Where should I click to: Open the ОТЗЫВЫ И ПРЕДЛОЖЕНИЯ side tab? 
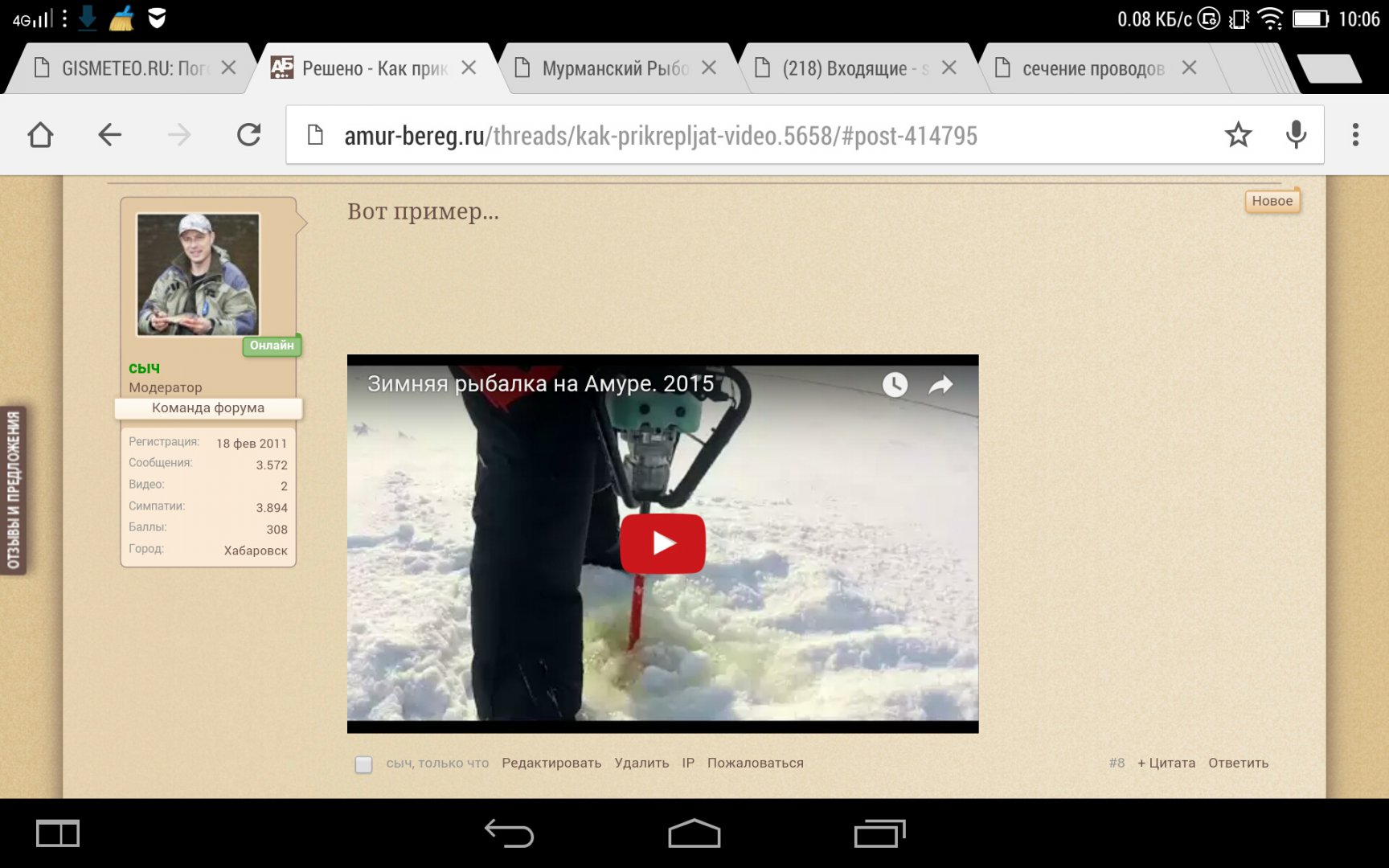tap(13, 490)
